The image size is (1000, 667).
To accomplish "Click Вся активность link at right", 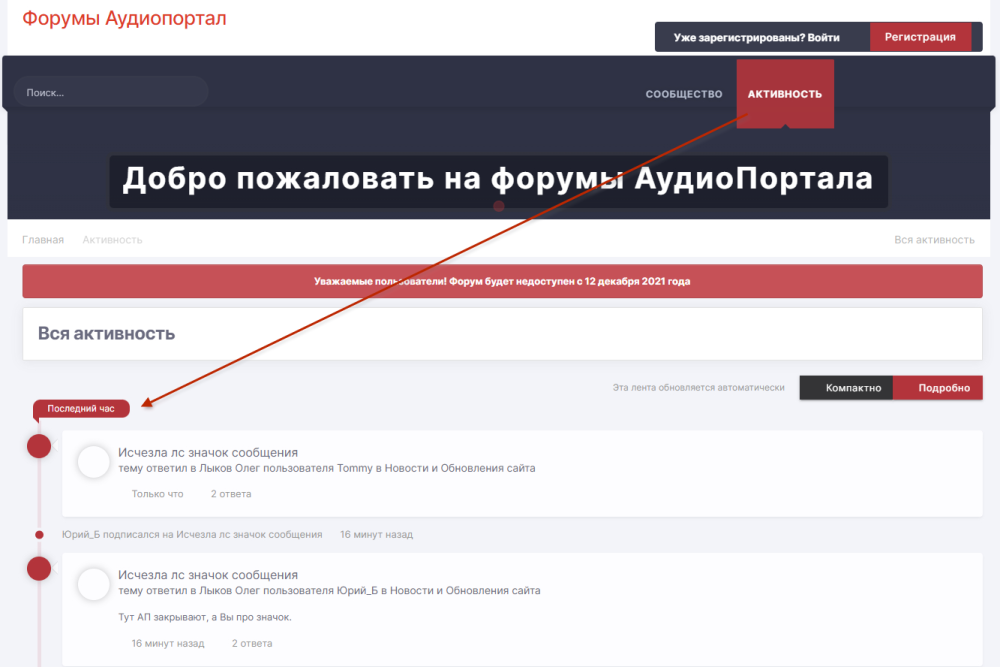I will (934, 240).
